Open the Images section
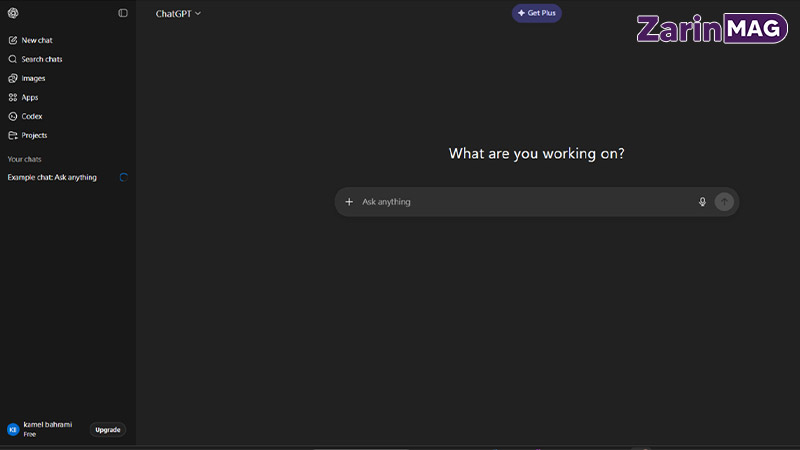 (x=33, y=78)
